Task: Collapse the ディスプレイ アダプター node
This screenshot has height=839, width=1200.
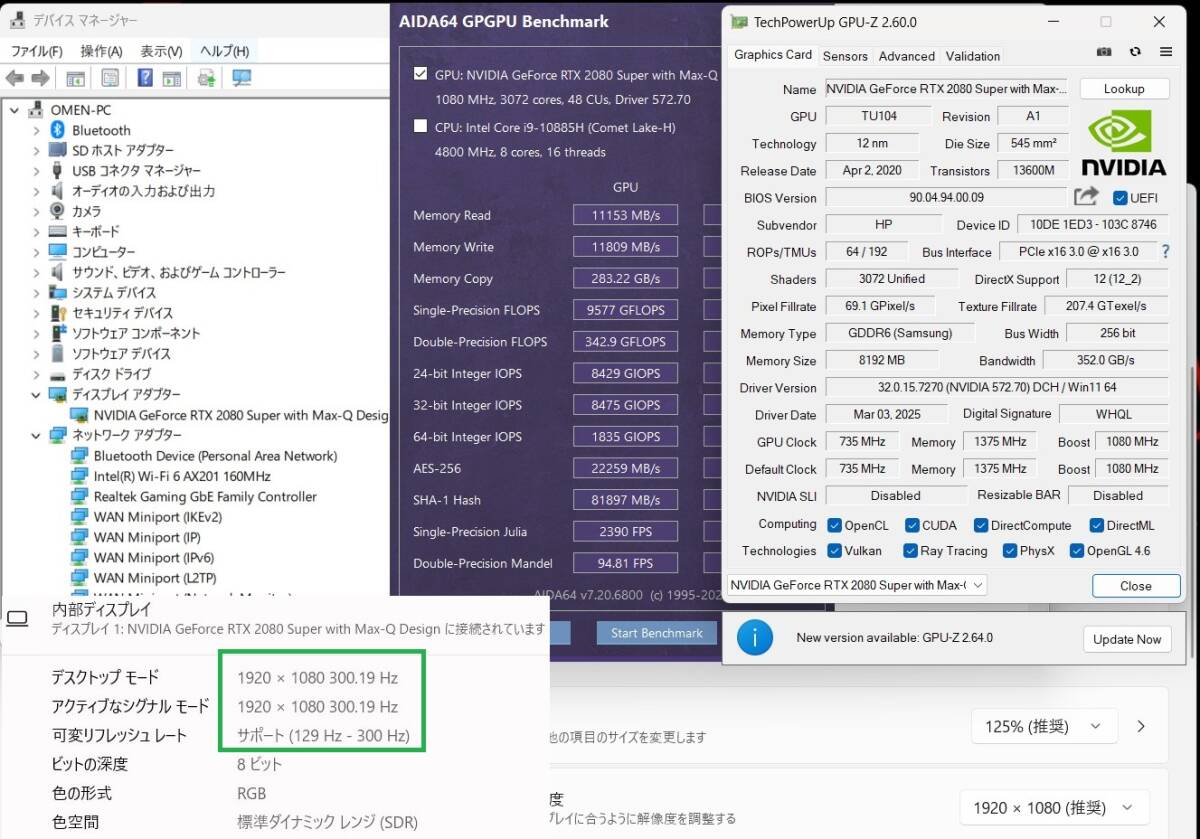Action: pos(36,394)
